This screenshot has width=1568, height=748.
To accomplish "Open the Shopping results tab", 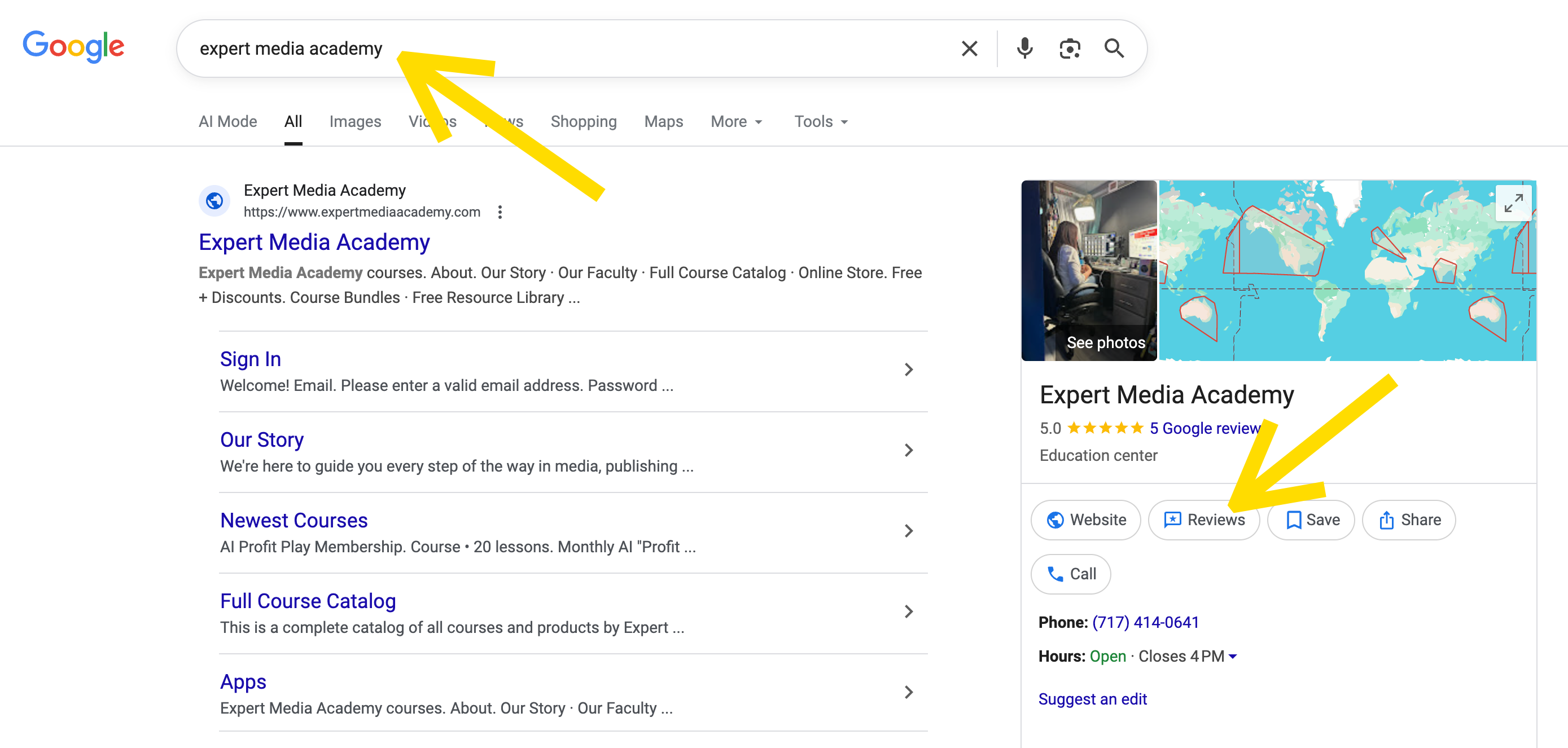I will point(583,122).
